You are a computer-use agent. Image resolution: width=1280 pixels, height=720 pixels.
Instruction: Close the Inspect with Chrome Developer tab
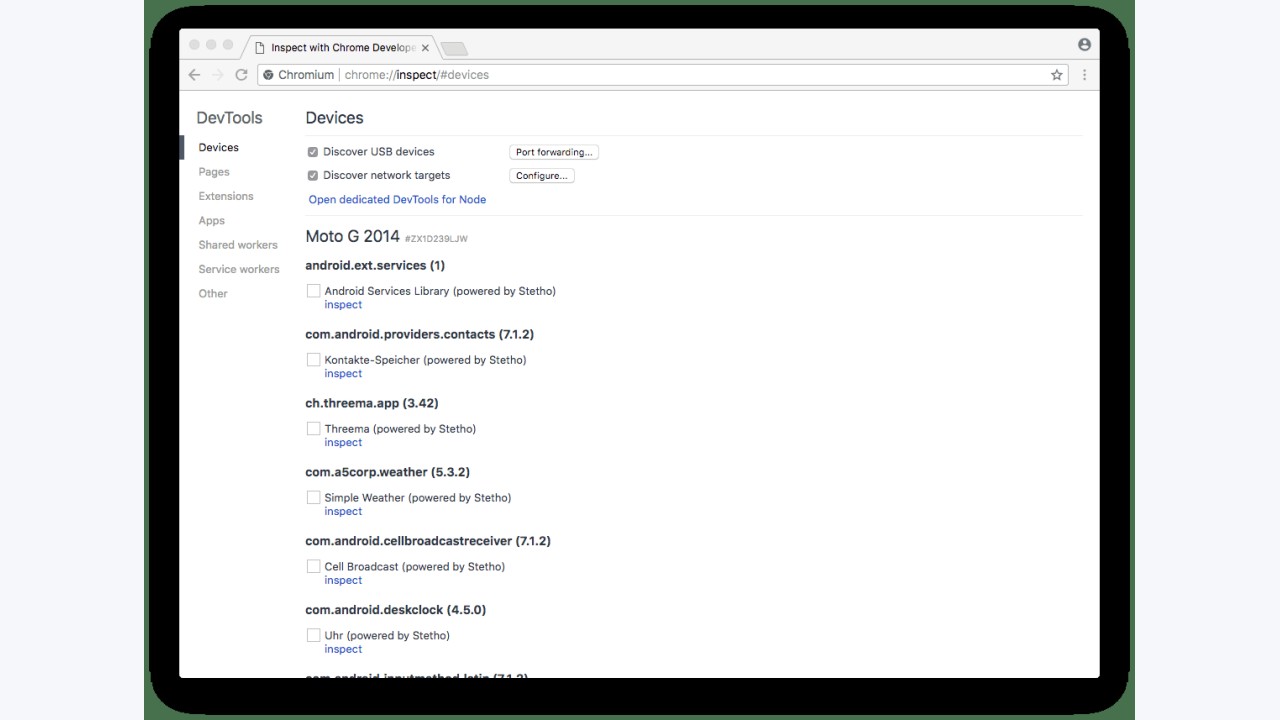[425, 47]
